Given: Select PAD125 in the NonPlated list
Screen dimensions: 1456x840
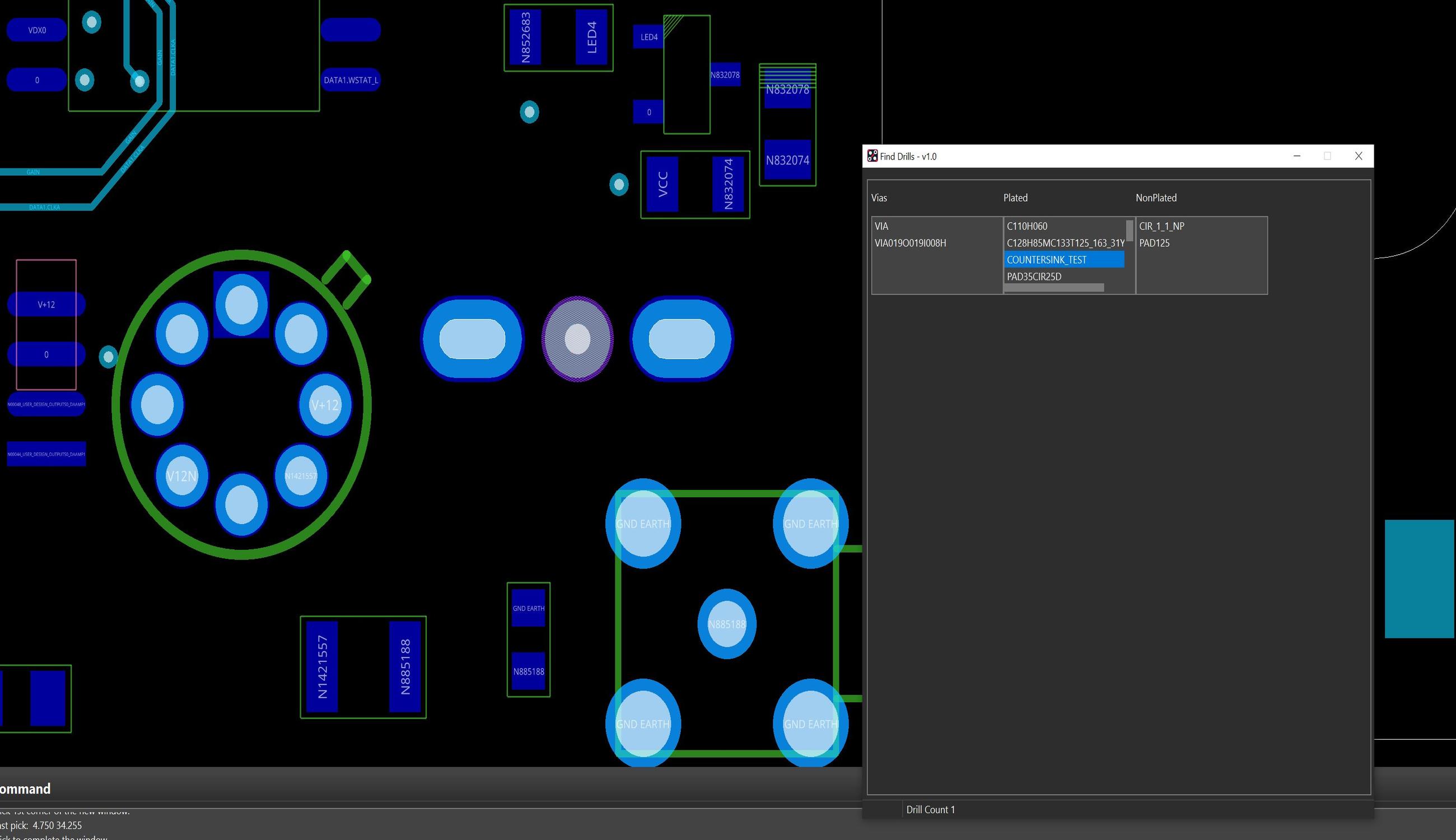Looking at the screenshot, I should click(1201, 243).
